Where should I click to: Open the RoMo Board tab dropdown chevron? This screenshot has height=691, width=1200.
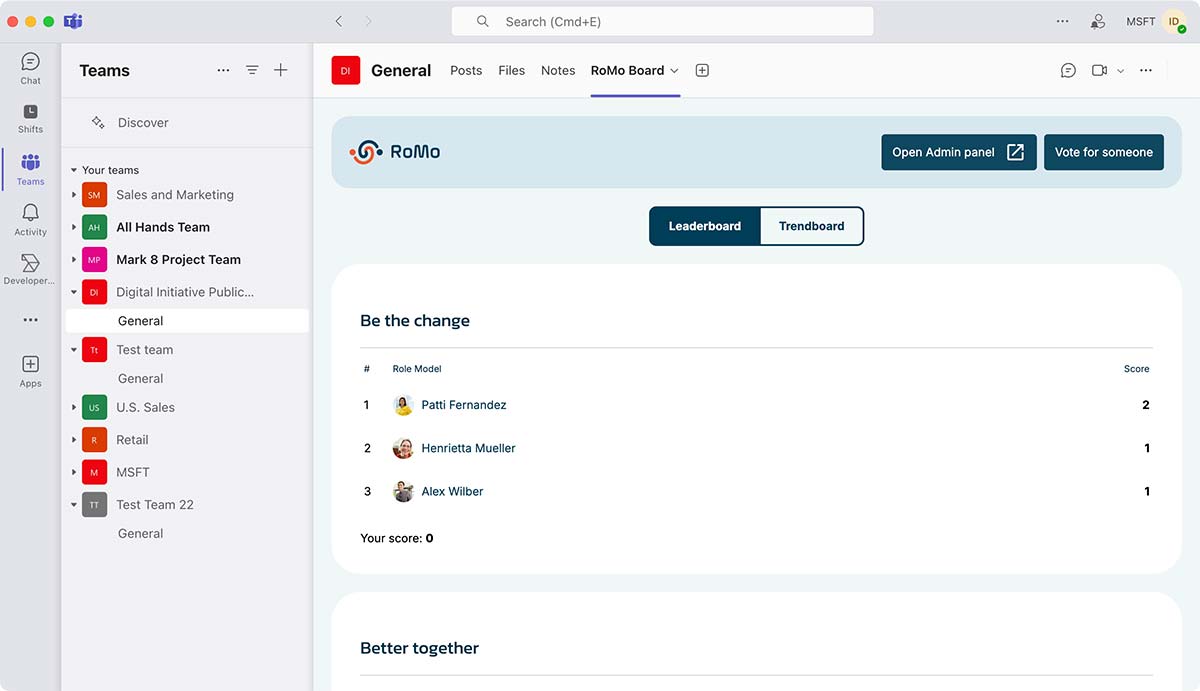[x=674, y=70]
